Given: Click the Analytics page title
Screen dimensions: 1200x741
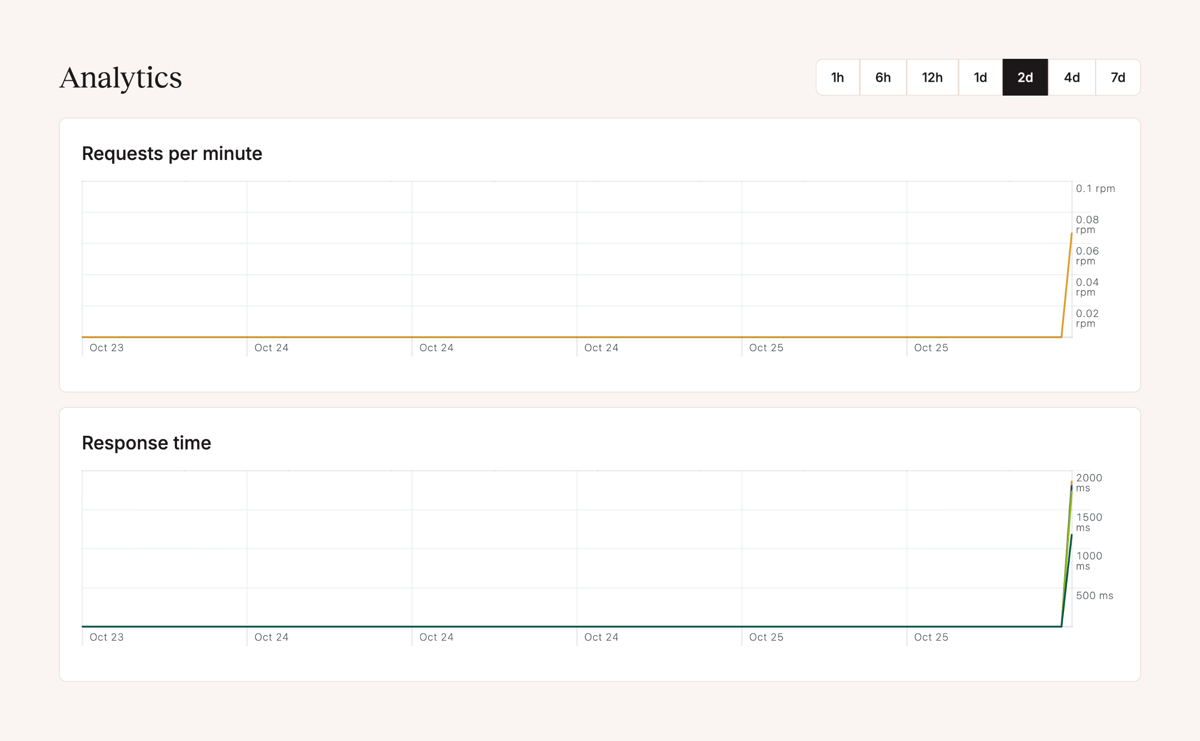Looking at the screenshot, I should pos(120,77).
